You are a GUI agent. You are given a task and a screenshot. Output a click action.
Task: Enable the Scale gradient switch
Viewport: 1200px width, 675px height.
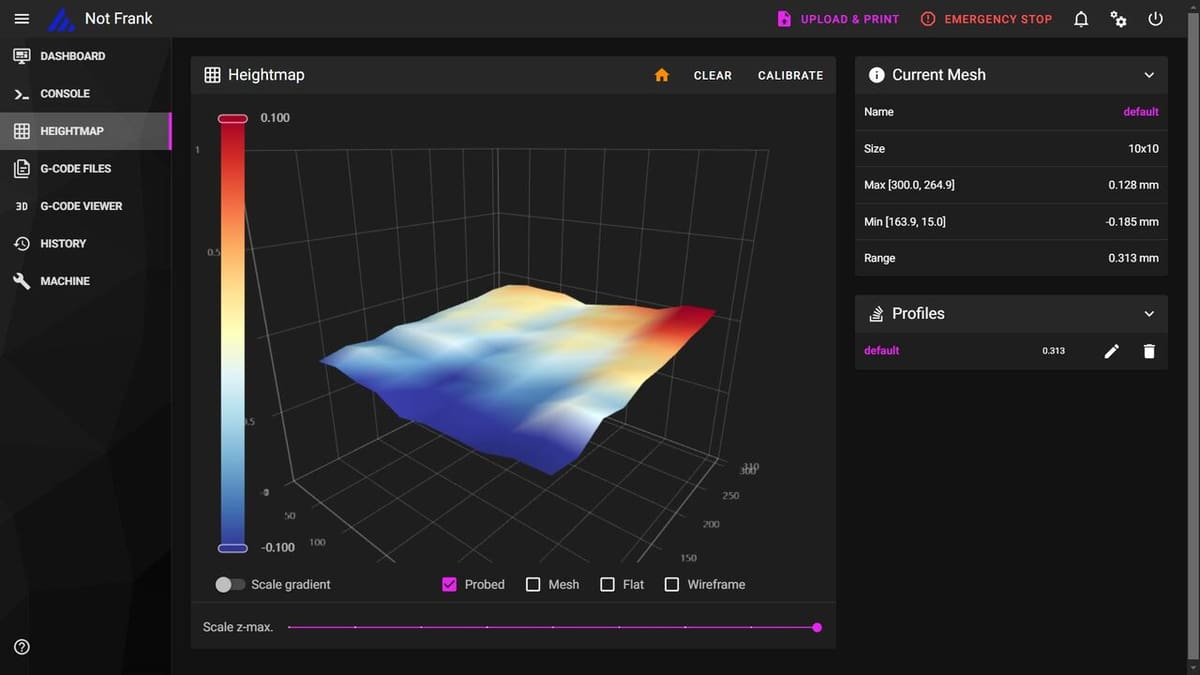(229, 584)
